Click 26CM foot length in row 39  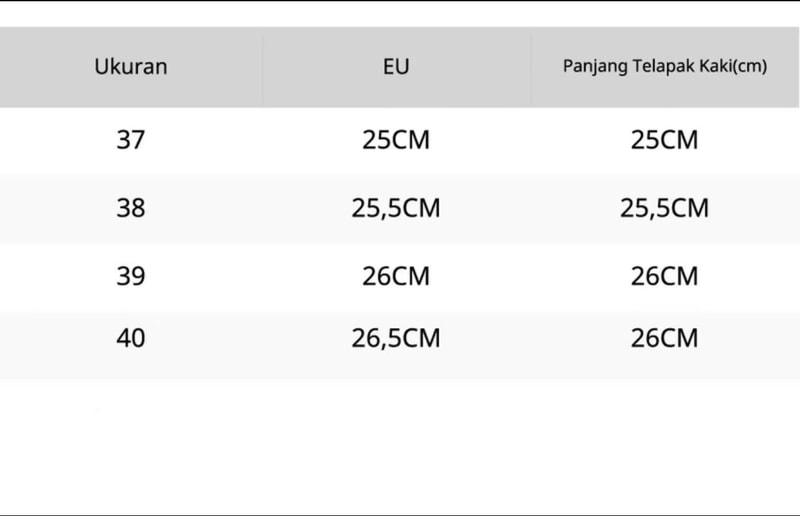point(664,276)
